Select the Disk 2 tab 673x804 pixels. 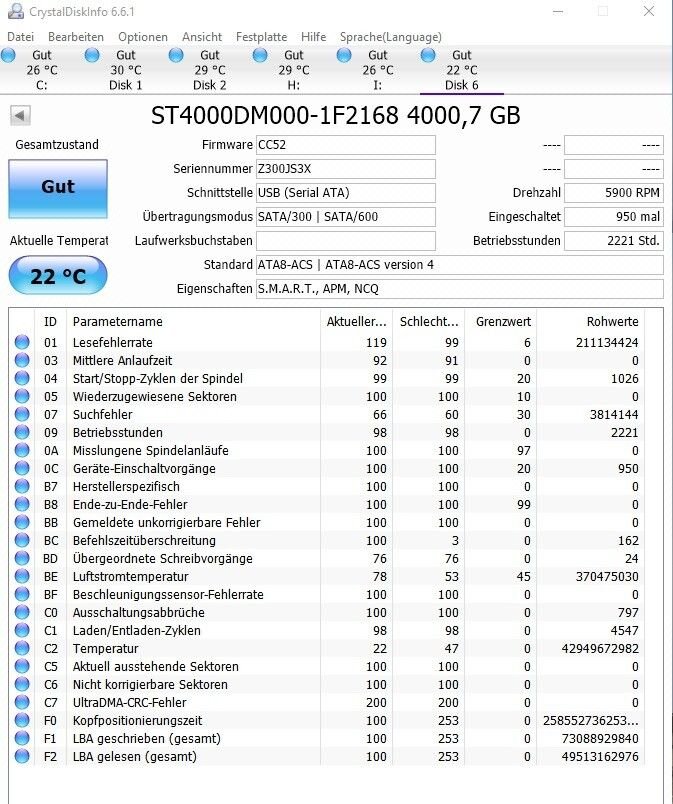pyautogui.click(x=210, y=70)
